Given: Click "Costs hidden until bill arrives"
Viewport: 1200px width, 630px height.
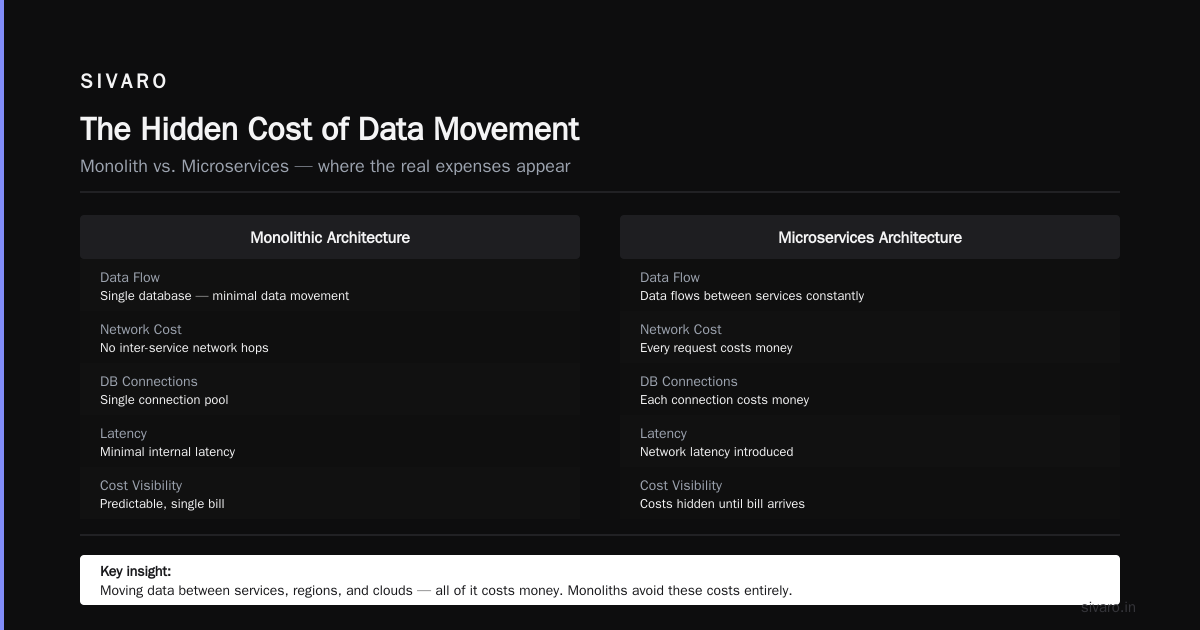Looking at the screenshot, I should (x=722, y=504).
